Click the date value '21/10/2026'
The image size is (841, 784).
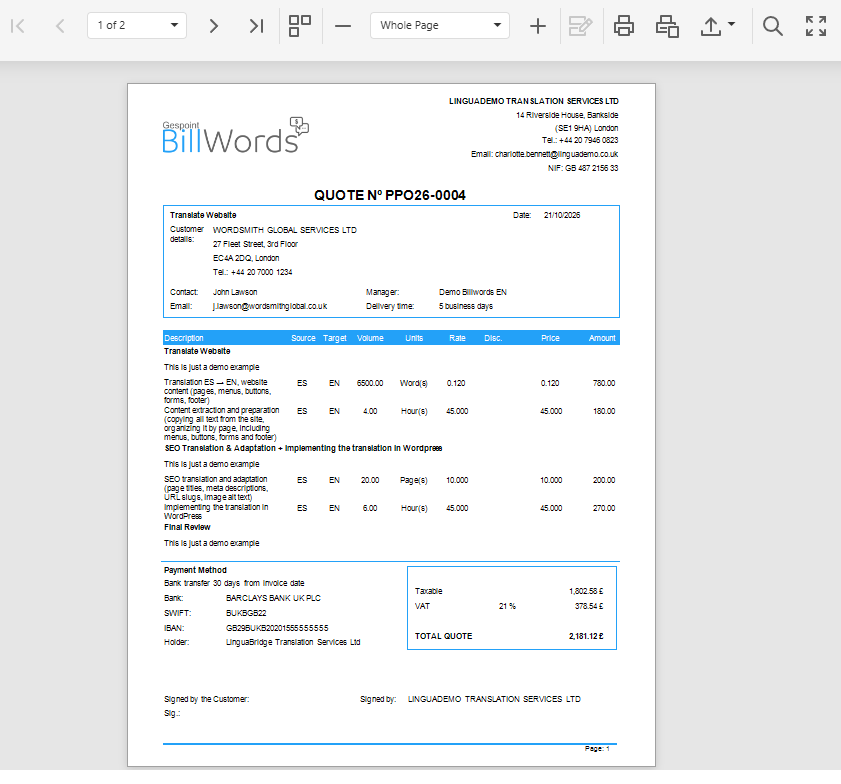pos(562,215)
